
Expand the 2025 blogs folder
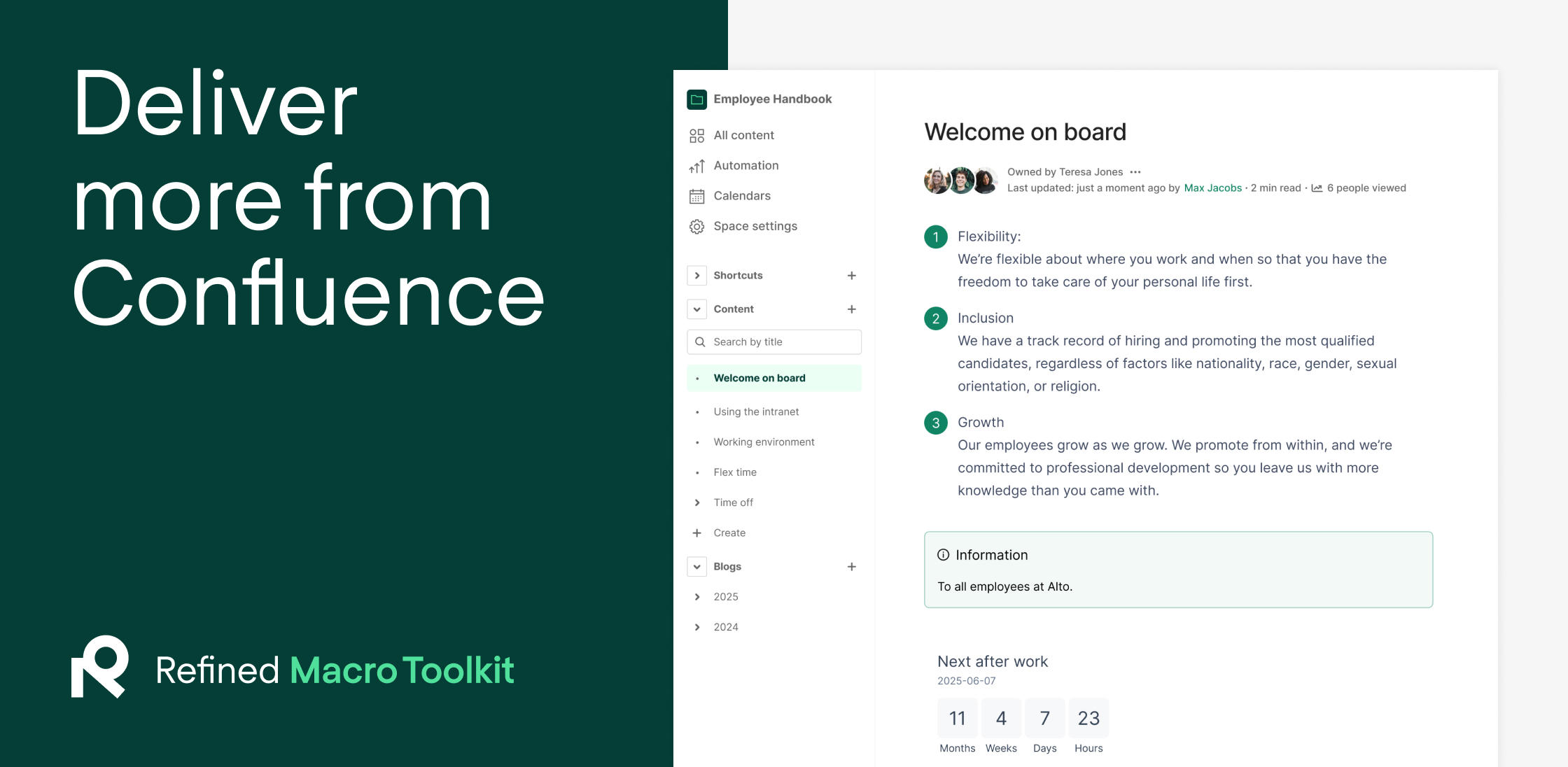click(x=697, y=596)
